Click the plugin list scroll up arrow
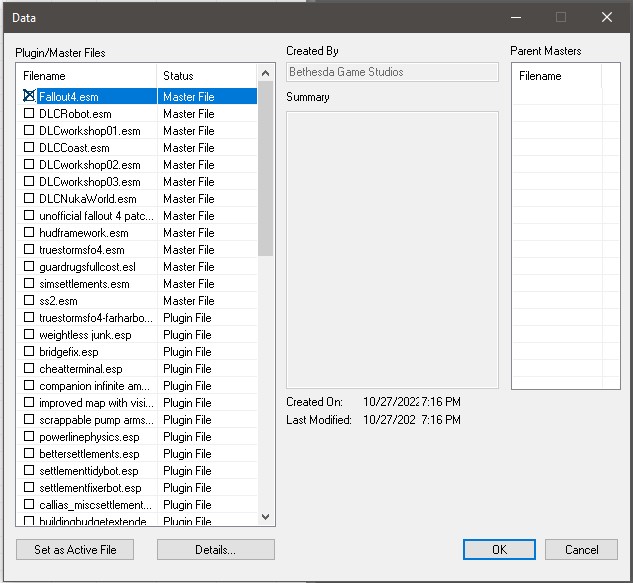The image size is (633, 583). pyautogui.click(x=265, y=73)
